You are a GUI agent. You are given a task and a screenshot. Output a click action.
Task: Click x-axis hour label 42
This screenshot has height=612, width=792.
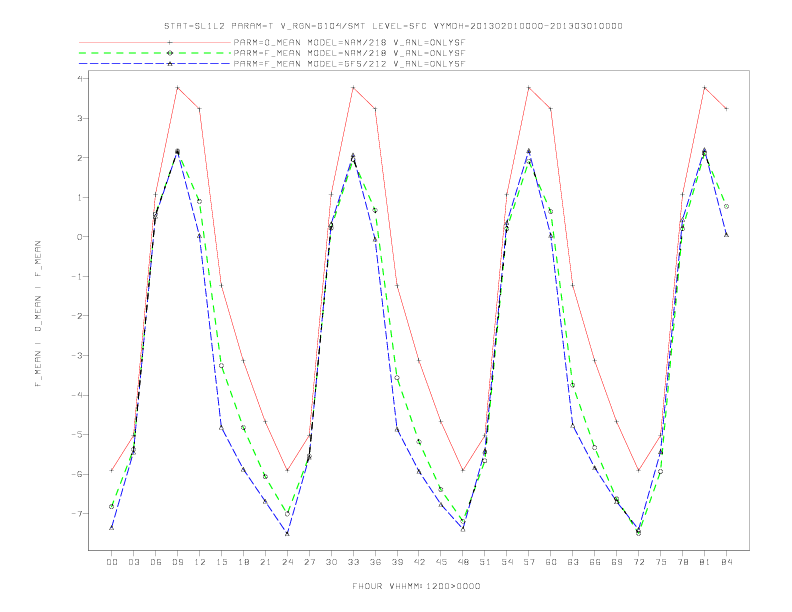(419, 562)
